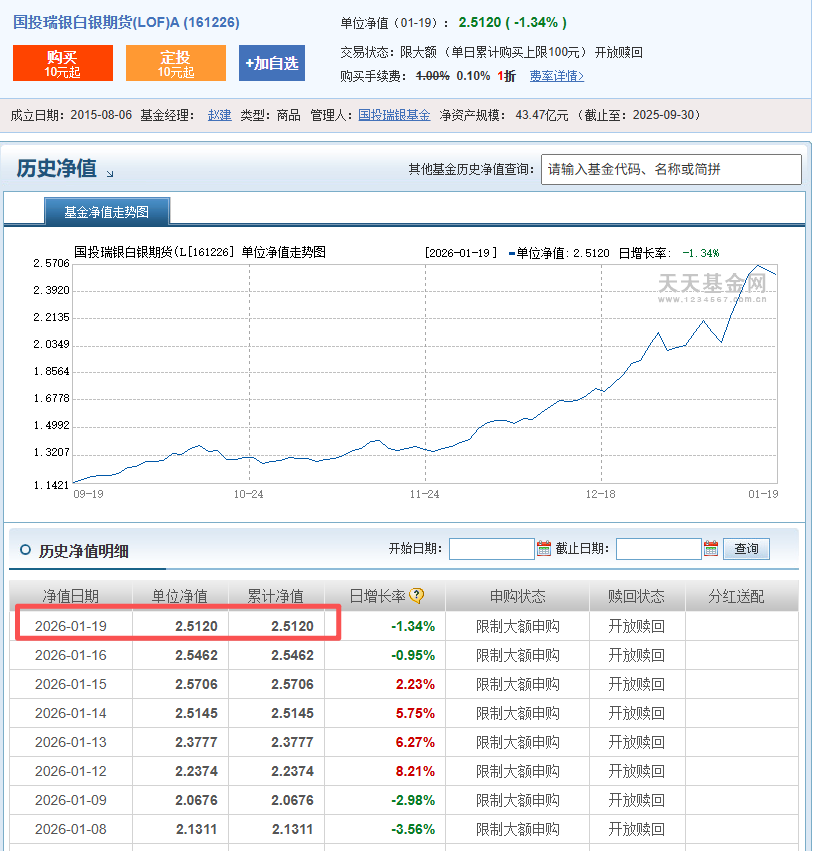Click the circle bullet icon before 历史净值明细
The width and height of the screenshot is (823, 851).
point(24,550)
